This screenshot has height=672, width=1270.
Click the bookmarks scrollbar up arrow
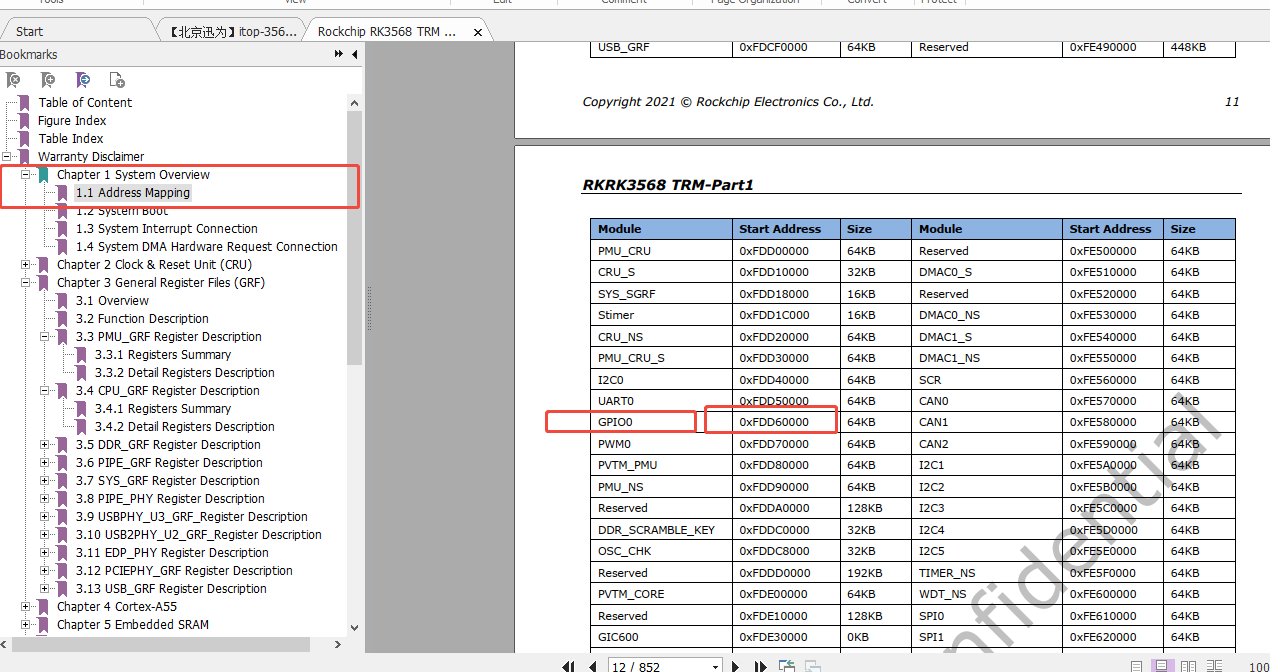(354, 102)
